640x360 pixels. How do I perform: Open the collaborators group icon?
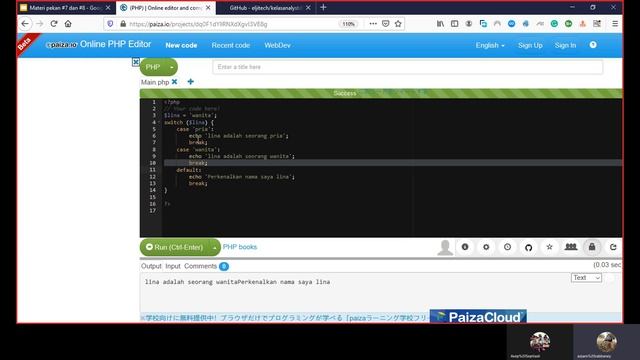click(x=571, y=247)
